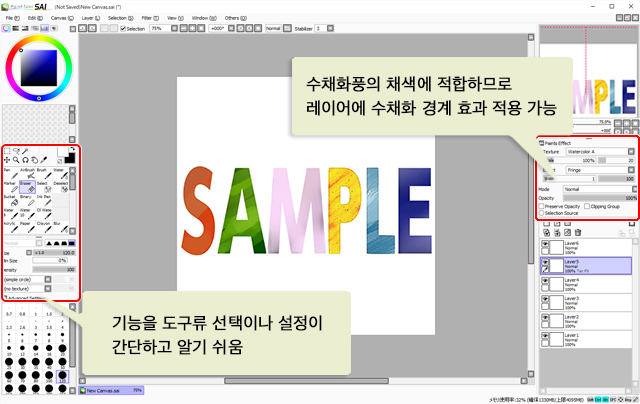Enable the Preserve Opacity checkbox
The height and width of the screenshot is (404, 640).
[x=543, y=205]
